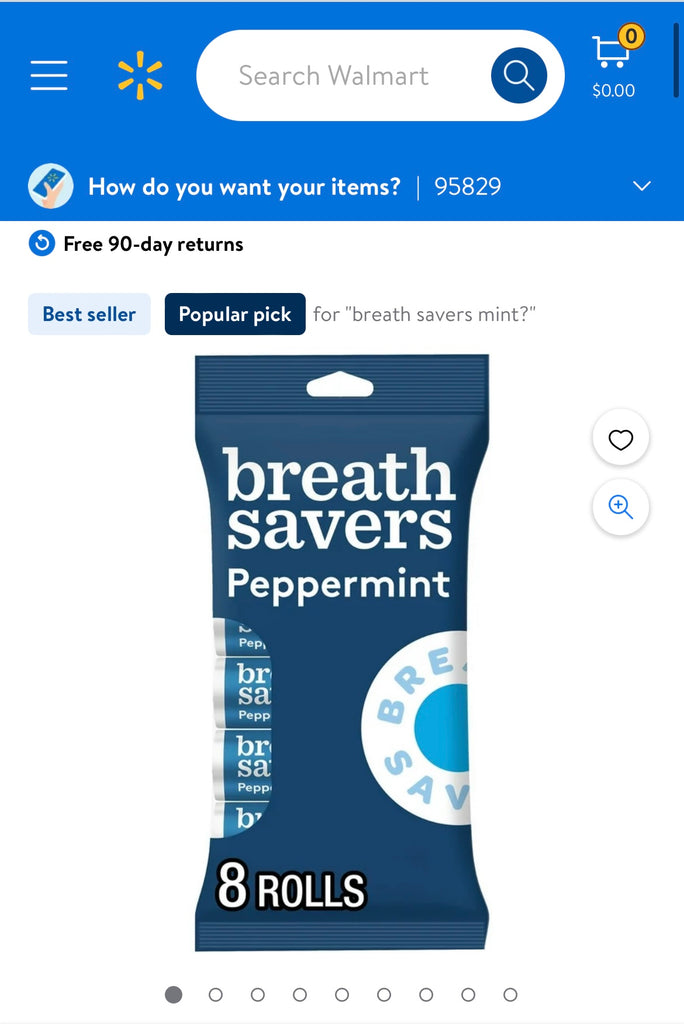Image resolution: width=684 pixels, height=1024 pixels.
Task: Open the hamburger navigation menu
Action: (49, 75)
